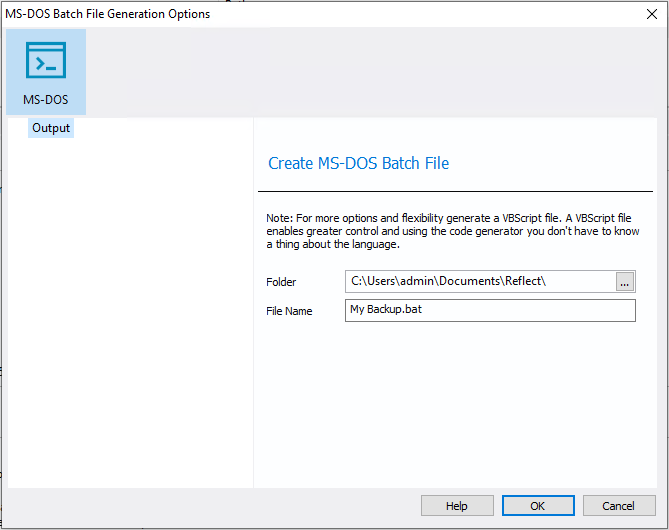Confirm the dialog with OK
The width and height of the screenshot is (669, 530).
538,506
